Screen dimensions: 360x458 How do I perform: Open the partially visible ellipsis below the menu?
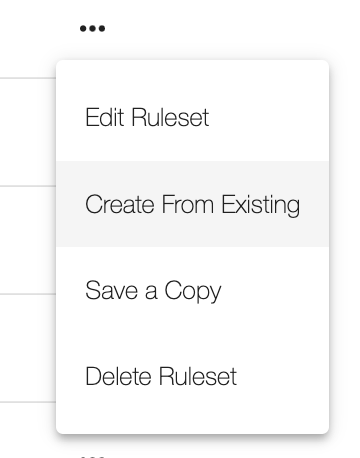click(93, 456)
